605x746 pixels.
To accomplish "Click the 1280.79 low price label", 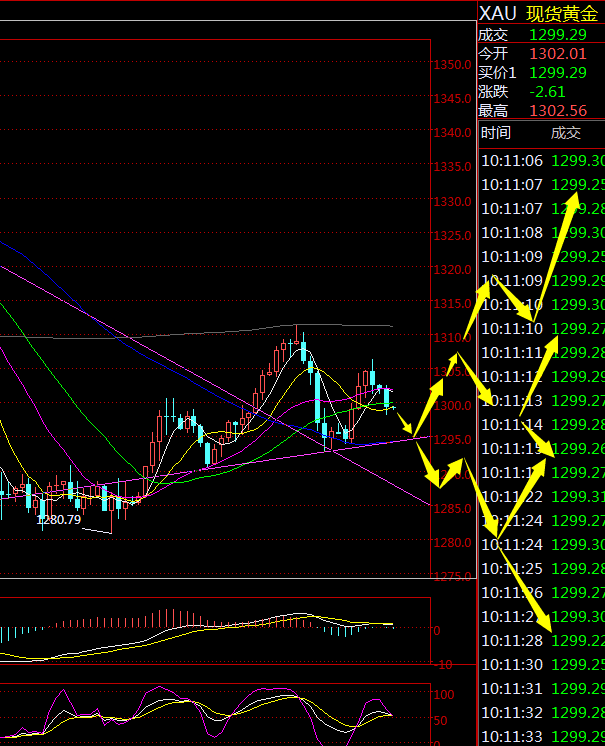I will (x=58, y=520).
